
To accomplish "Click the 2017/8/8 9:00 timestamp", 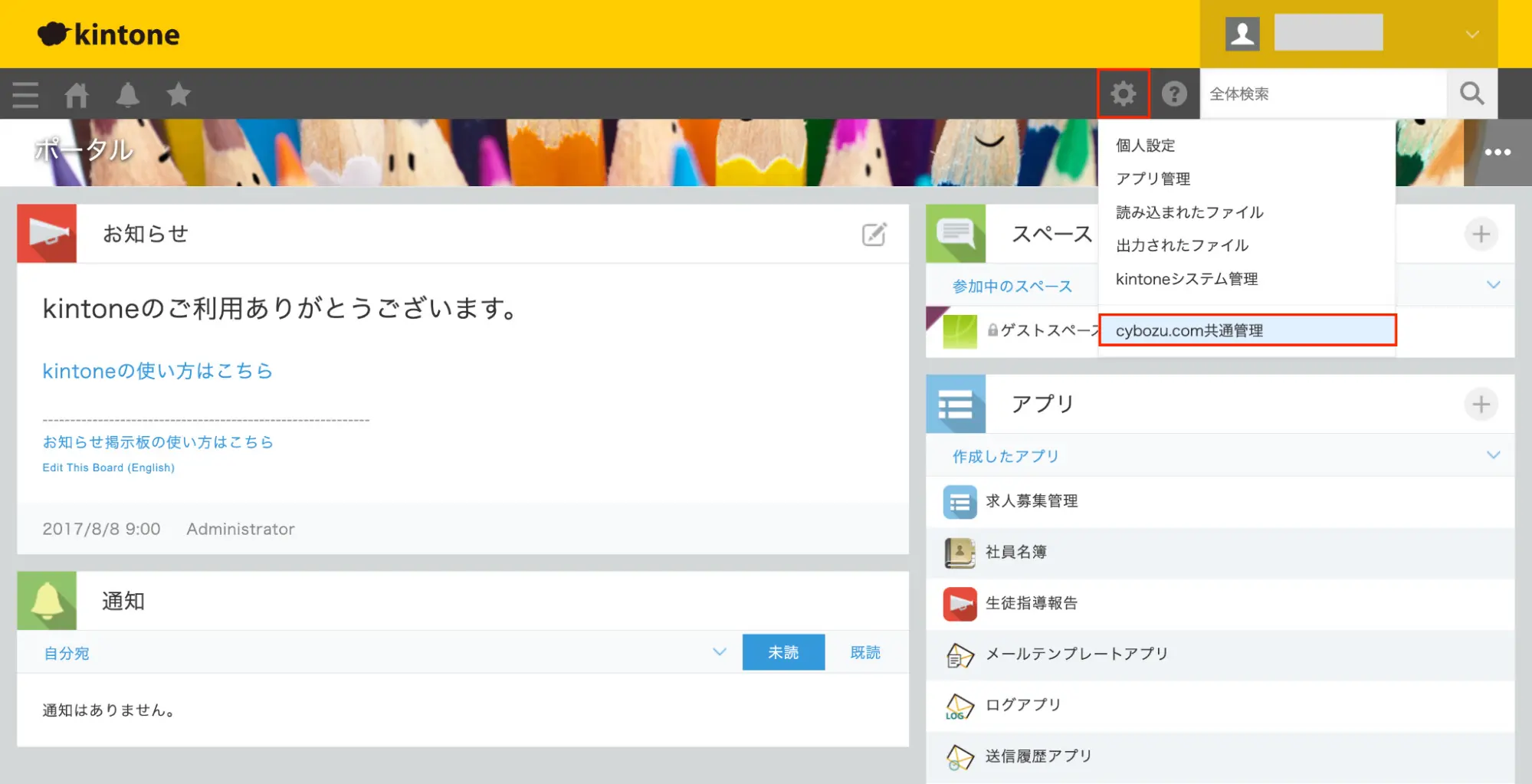I will tap(101, 529).
